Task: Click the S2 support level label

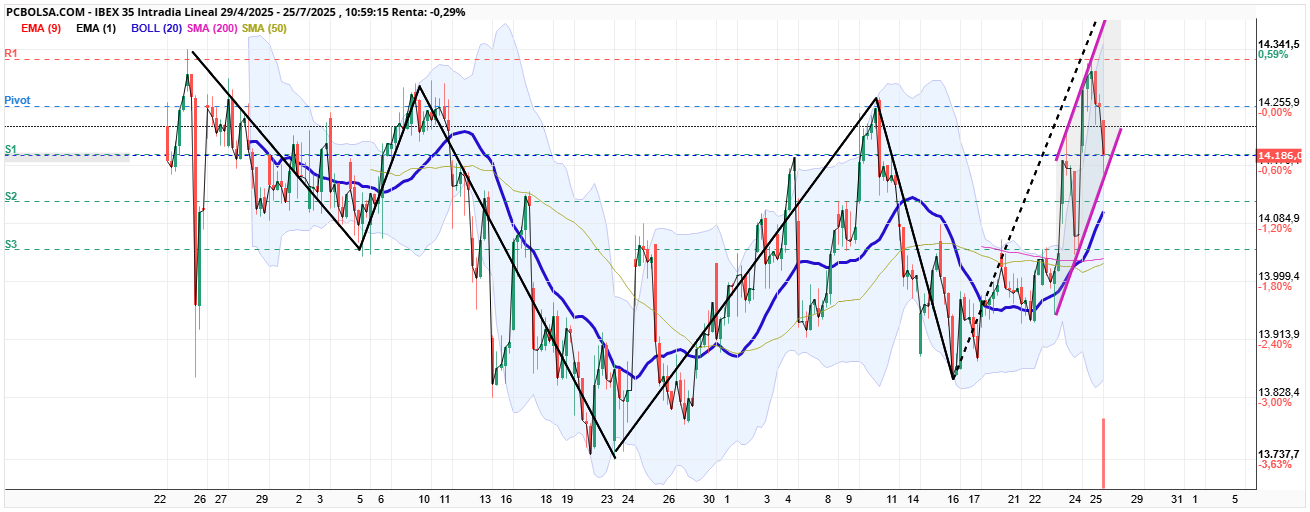Action: tap(11, 197)
